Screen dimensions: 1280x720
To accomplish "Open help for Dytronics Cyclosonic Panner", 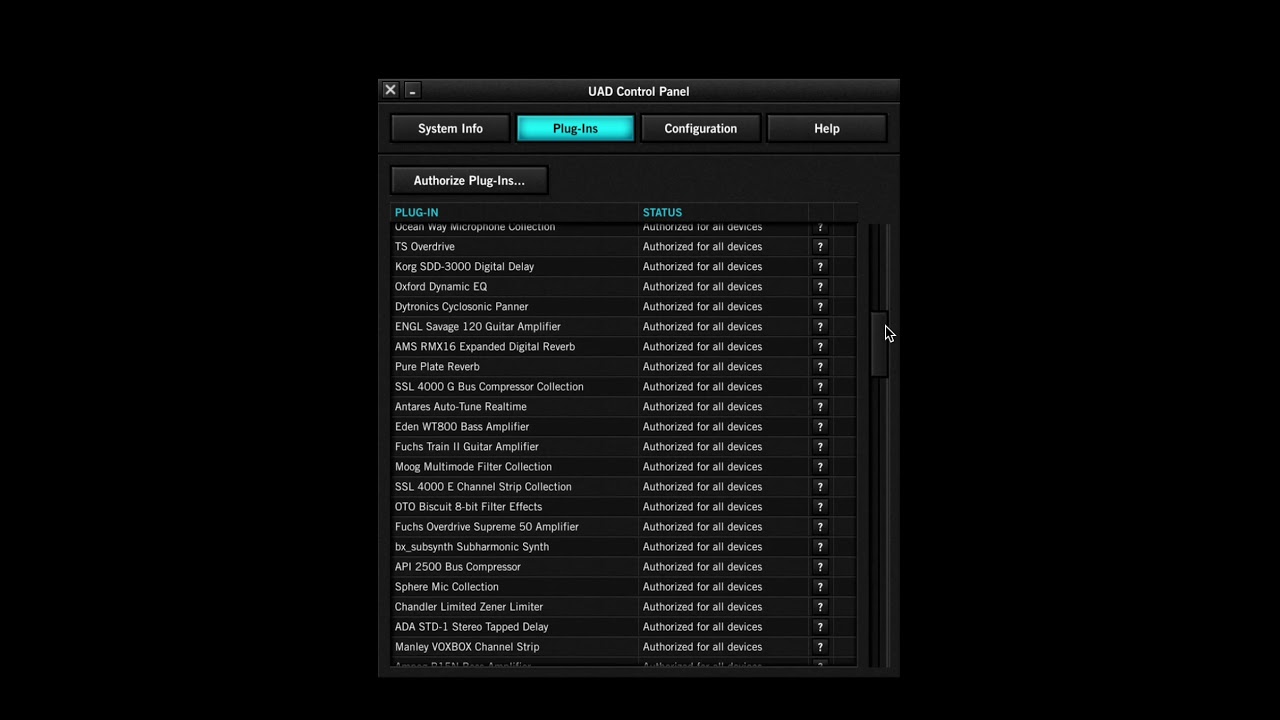I will 820,307.
